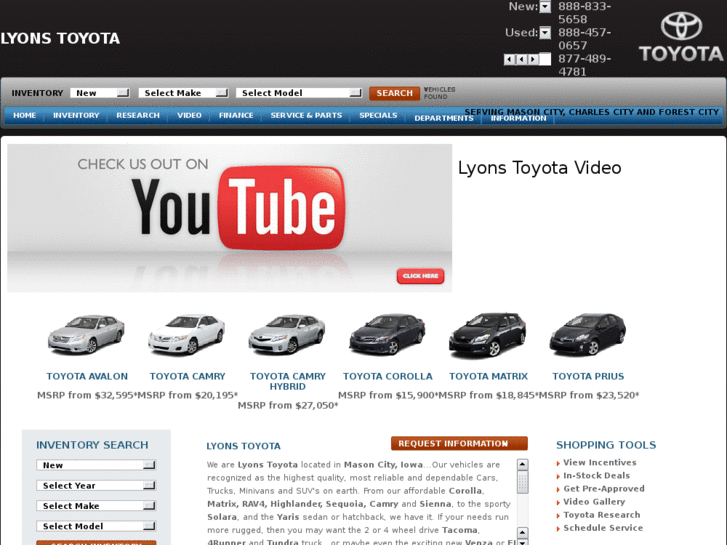This screenshot has width=727, height=545.
Task: Click the TOYOTA AVALON link
Action: coord(87,376)
